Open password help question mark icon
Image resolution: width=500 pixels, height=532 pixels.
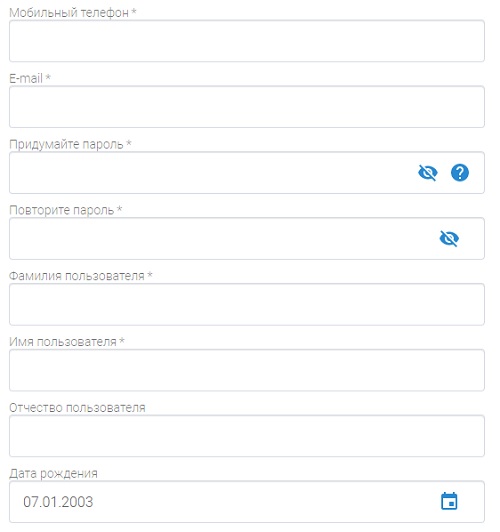point(460,173)
